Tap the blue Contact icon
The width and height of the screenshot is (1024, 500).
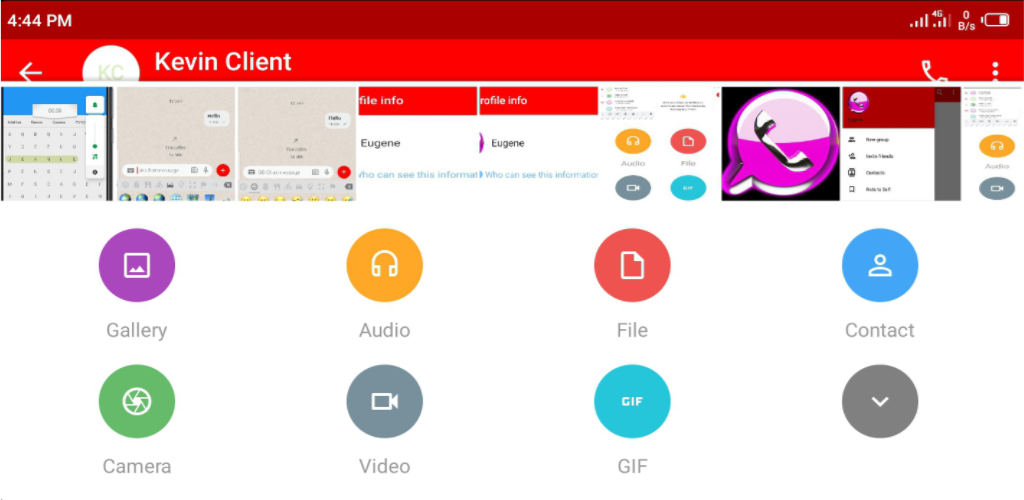click(x=879, y=265)
